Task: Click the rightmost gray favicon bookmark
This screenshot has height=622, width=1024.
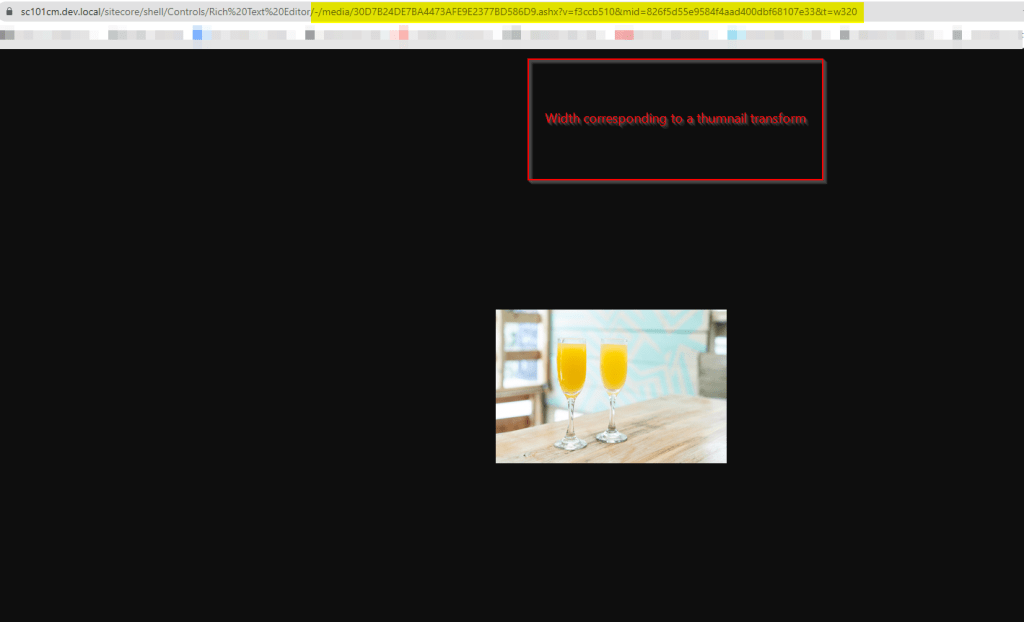Action: [x=956, y=35]
